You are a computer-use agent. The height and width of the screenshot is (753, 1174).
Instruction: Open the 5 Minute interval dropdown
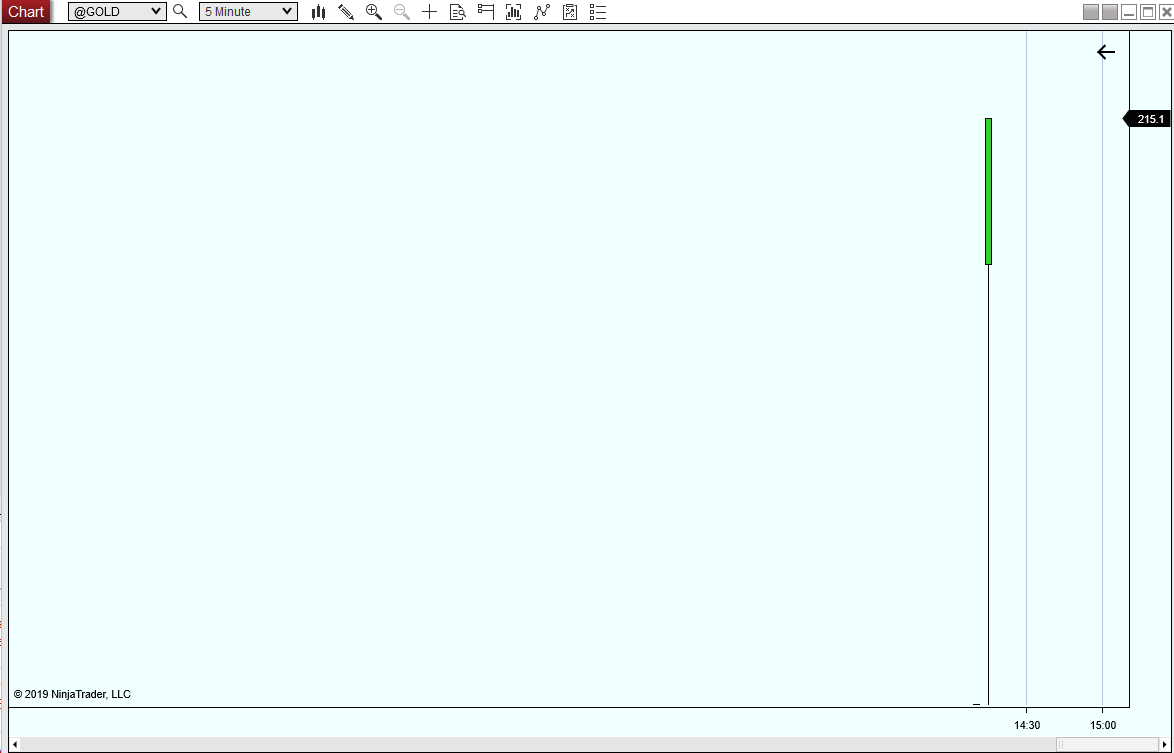click(x=248, y=11)
